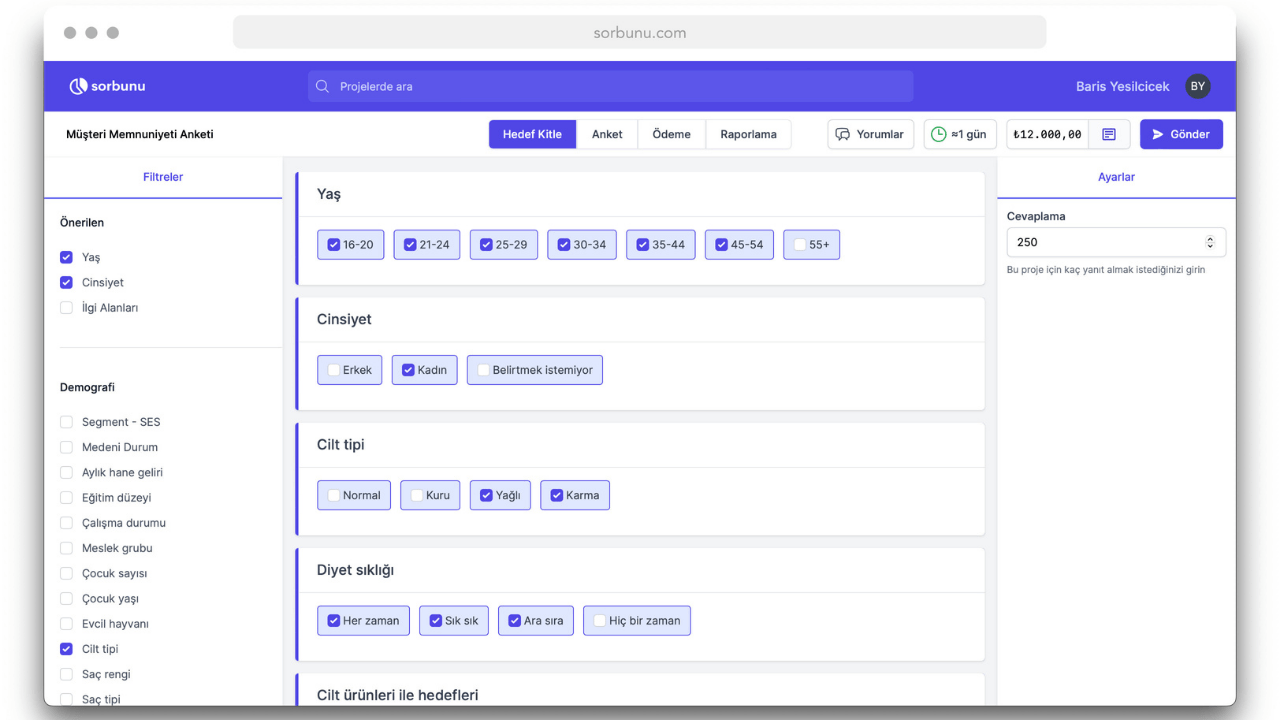Viewport: 1280px width, 720px height.
Task: Uncheck Cilt tipi in Demografi list
Action: [x=67, y=649]
